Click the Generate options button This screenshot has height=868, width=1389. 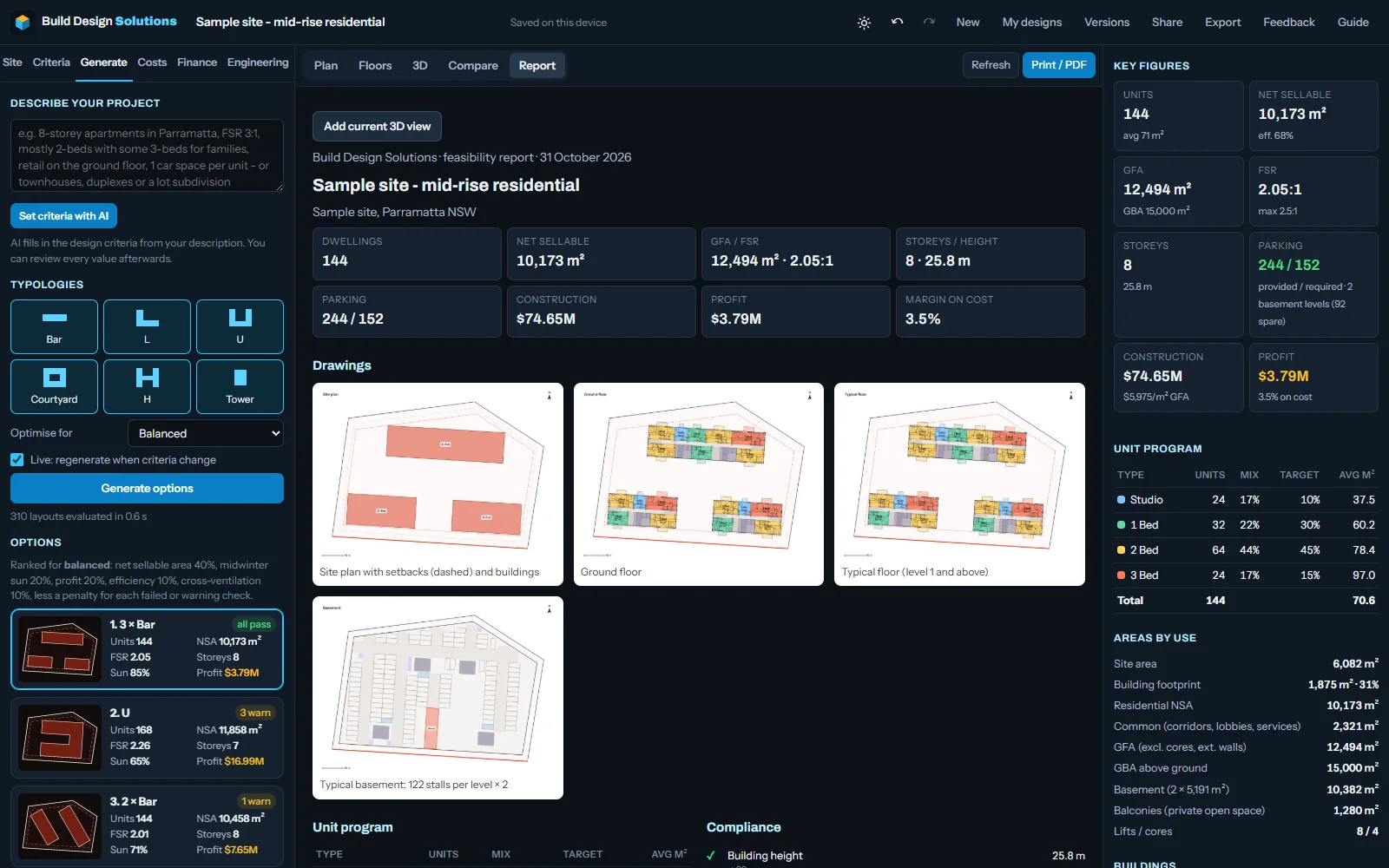tap(147, 488)
